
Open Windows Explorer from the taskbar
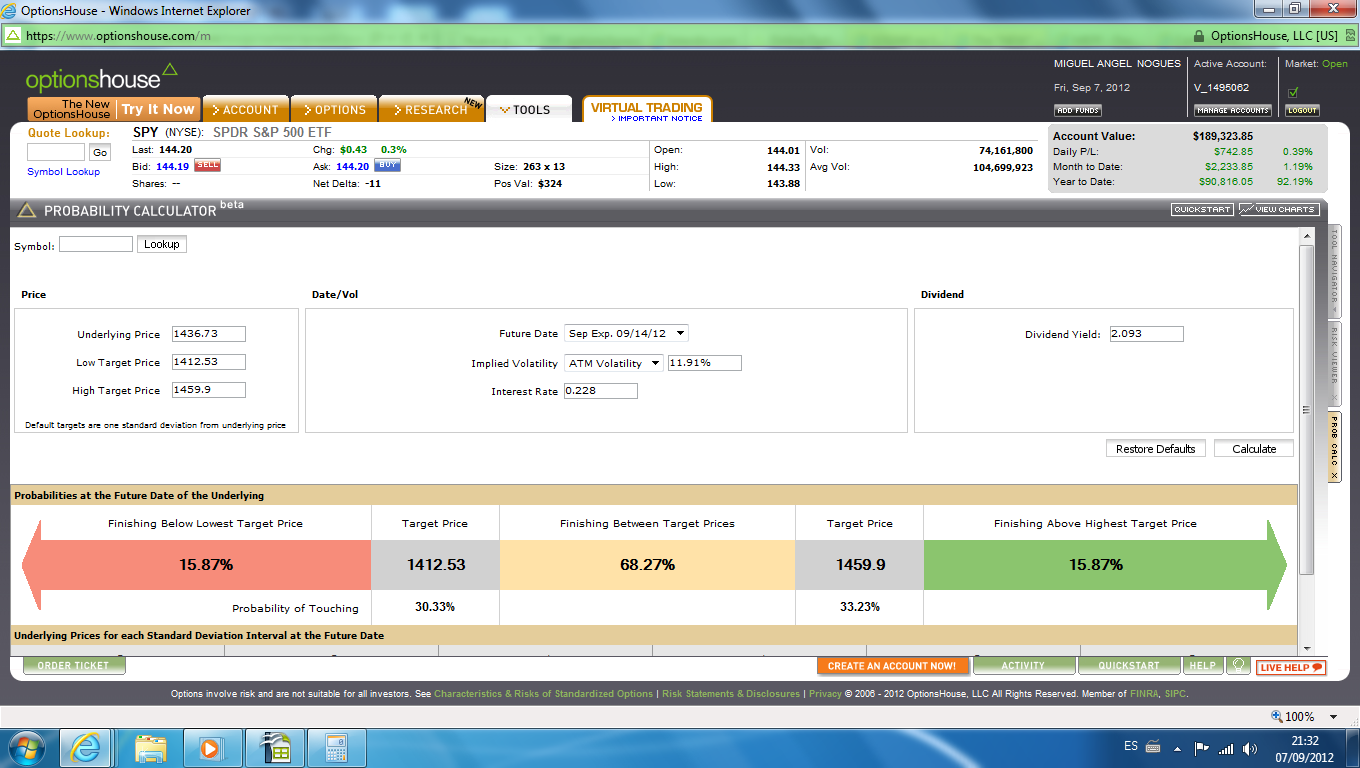click(151, 747)
